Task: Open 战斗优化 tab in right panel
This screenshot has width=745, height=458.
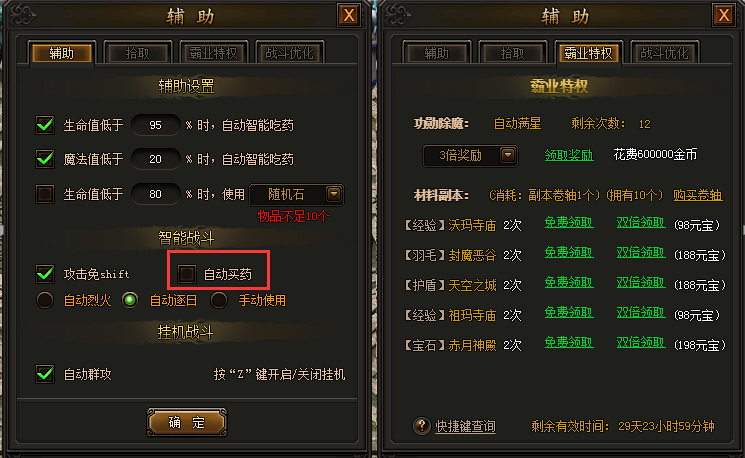Action: 664,53
